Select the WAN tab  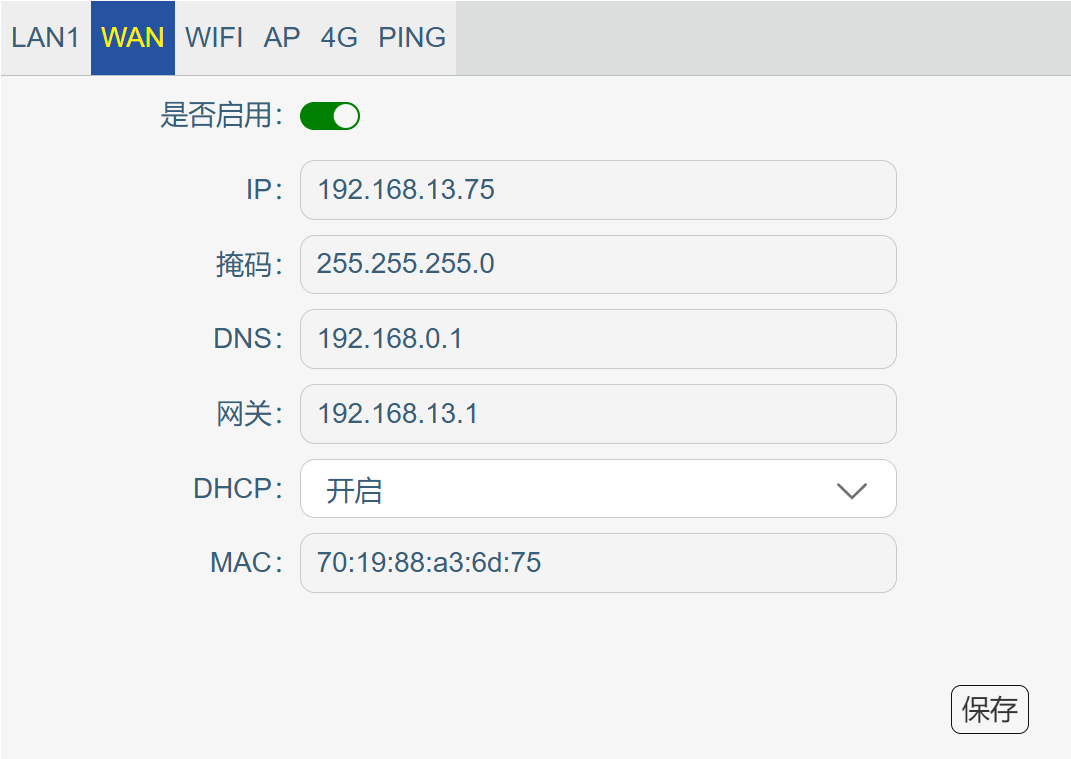tap(133, 38)
